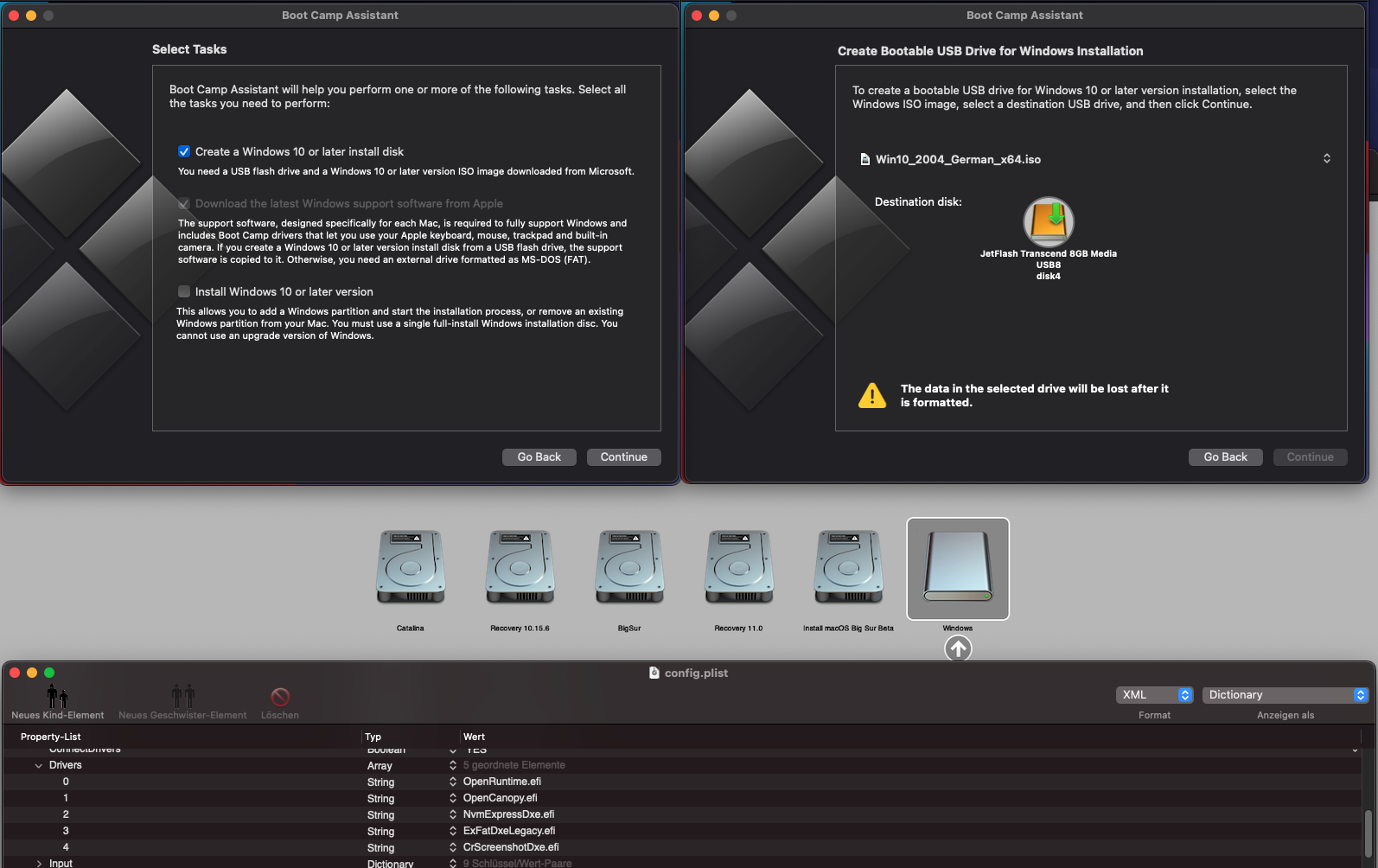
Task: Click the plist editor vertical scrollbar
Action: [x=1368, y=832]
